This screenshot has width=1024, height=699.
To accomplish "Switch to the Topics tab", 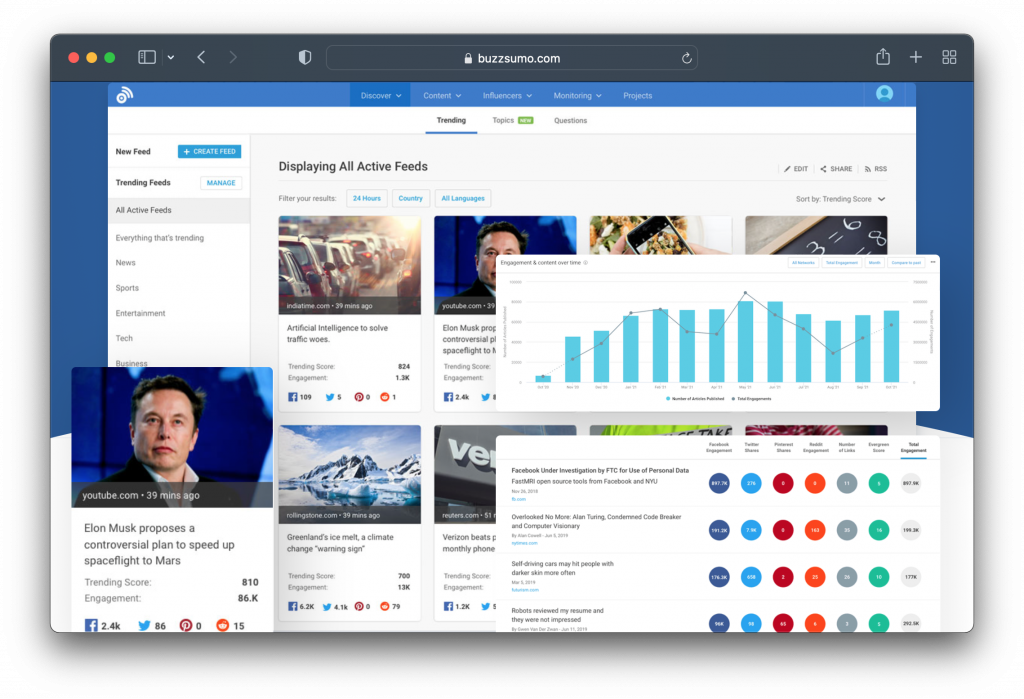I will tap(513, 120).
